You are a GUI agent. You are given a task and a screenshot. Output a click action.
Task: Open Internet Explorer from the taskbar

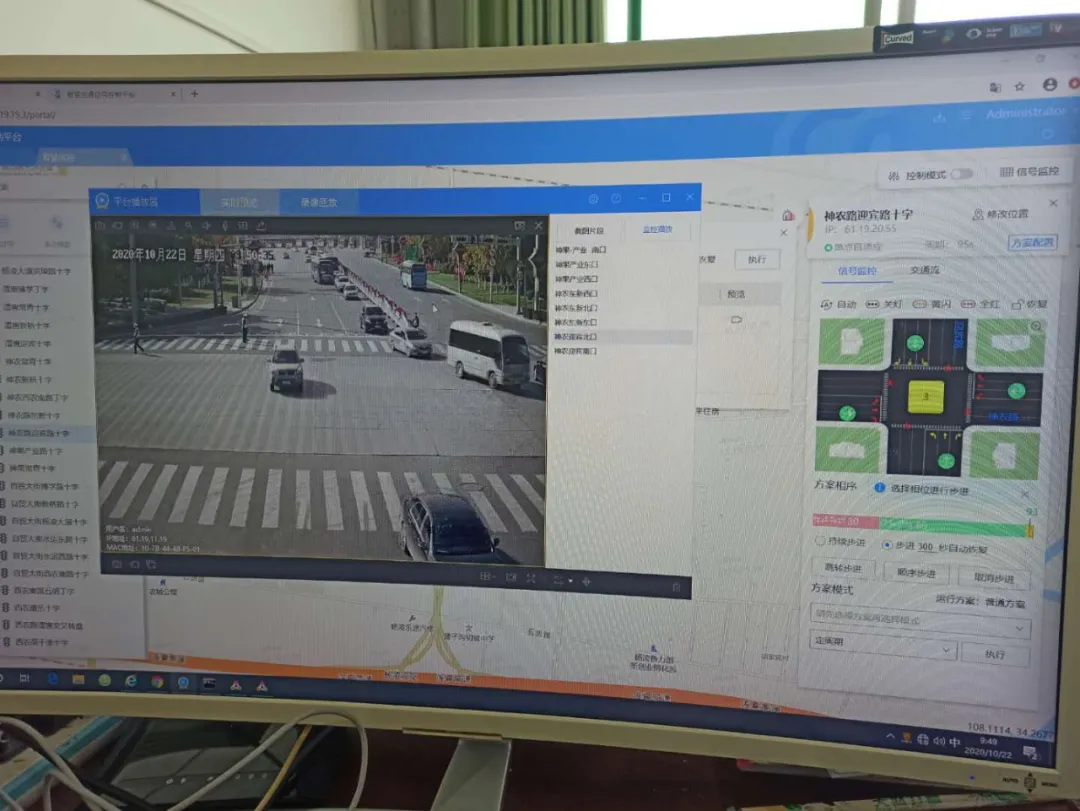(130, 681)
